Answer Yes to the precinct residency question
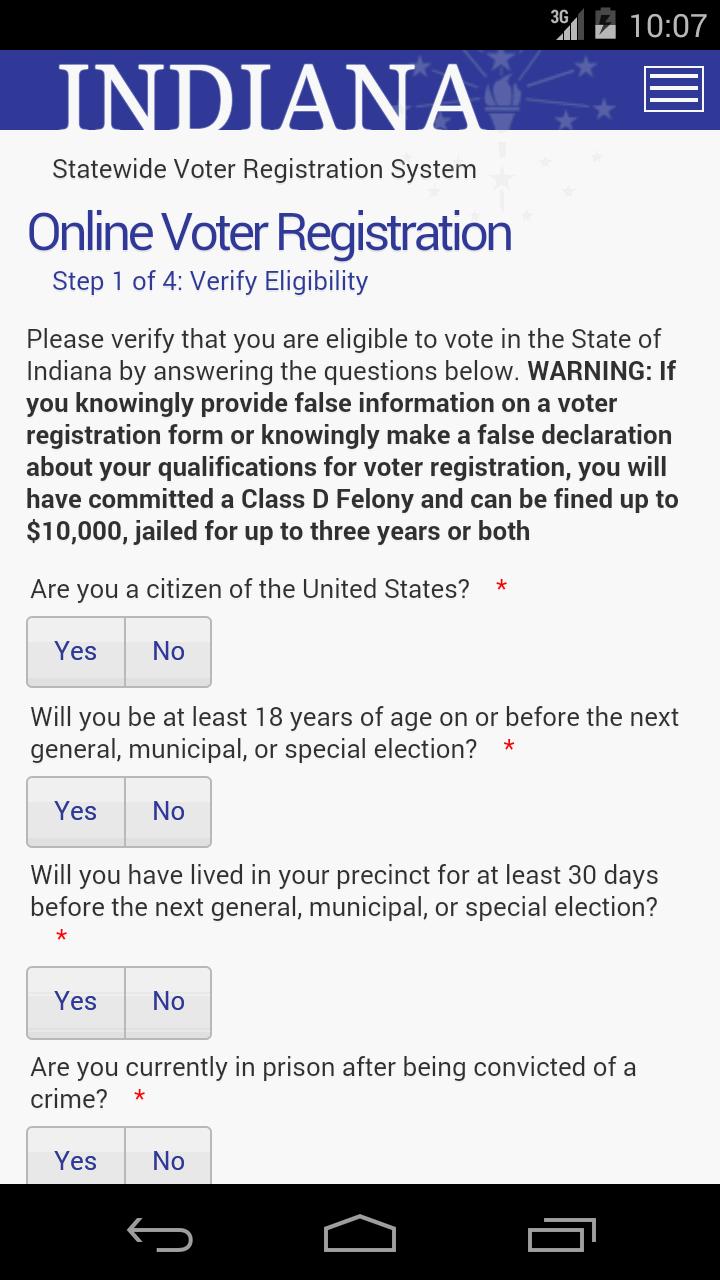 tap(75, 1002)
